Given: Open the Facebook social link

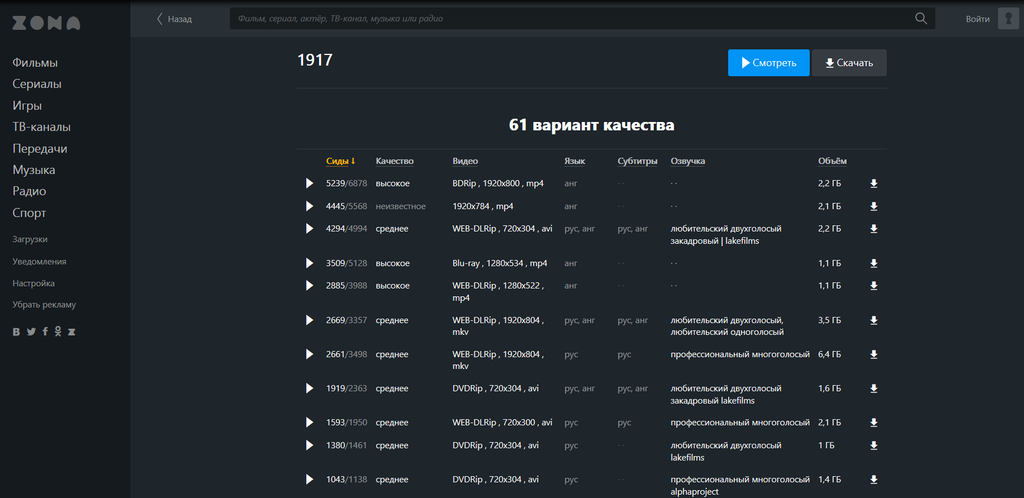Looking at the screenshot, I should click(45, 332).
